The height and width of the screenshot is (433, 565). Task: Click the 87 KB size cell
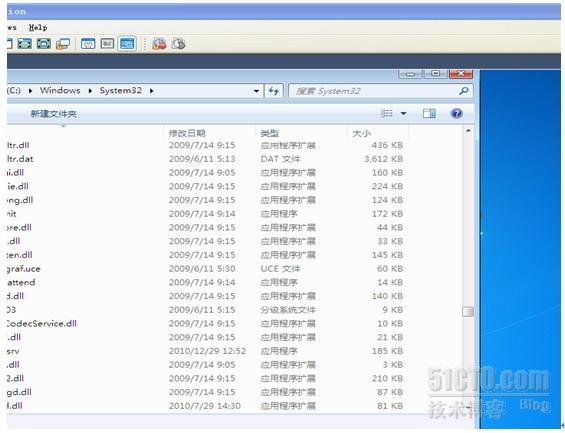pyautogui.click(x=390, y=392)
